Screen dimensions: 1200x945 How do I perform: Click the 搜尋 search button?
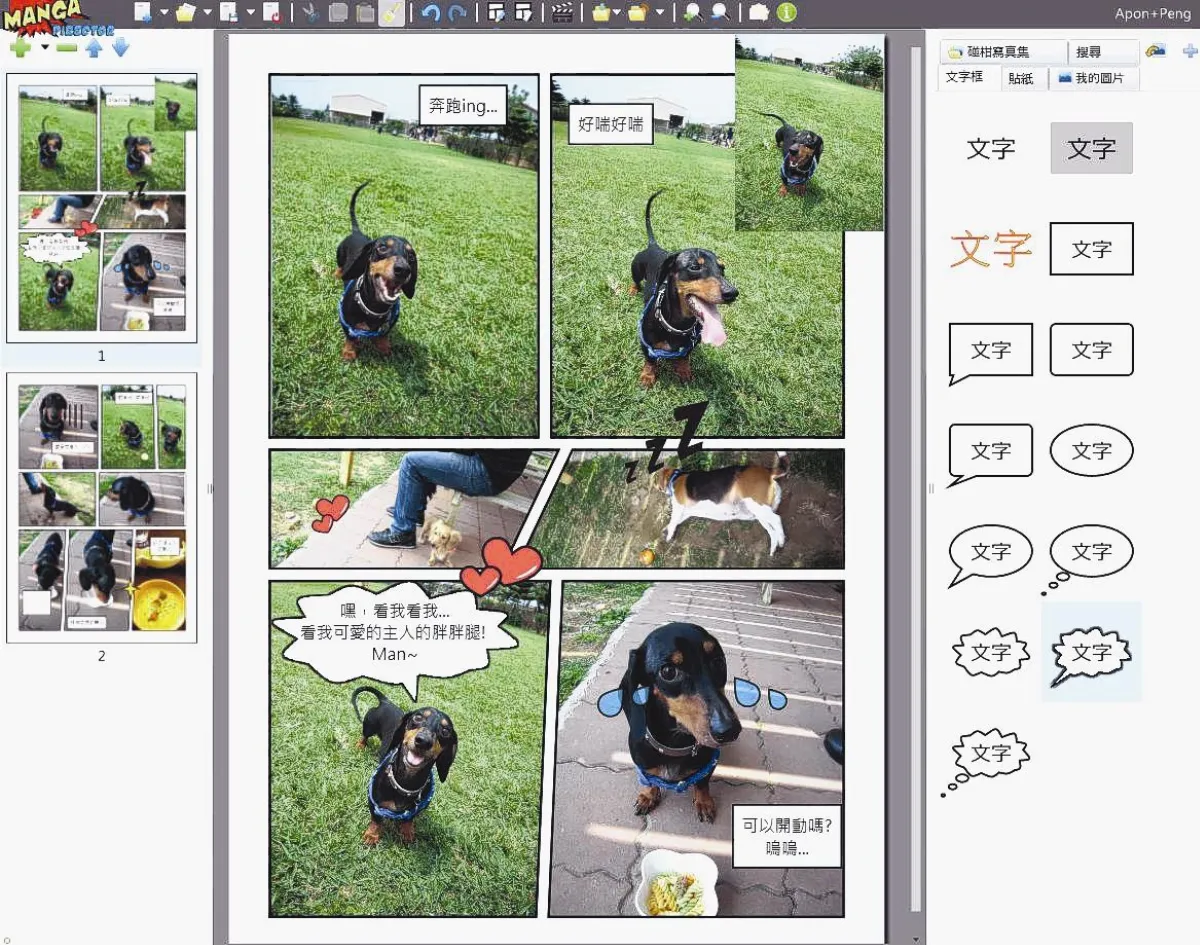point(1089,52)
